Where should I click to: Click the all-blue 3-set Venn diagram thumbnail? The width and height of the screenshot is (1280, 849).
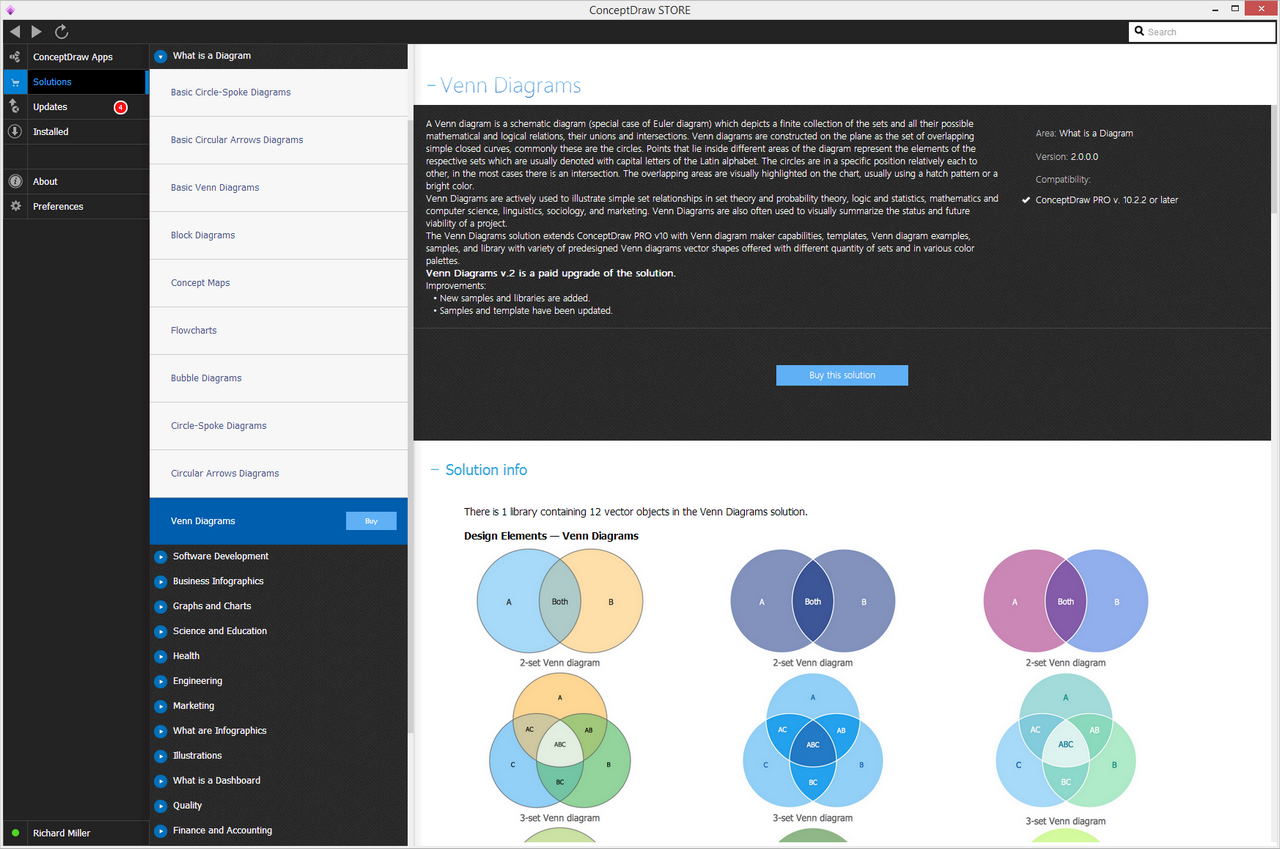click(x=813, y=741)
